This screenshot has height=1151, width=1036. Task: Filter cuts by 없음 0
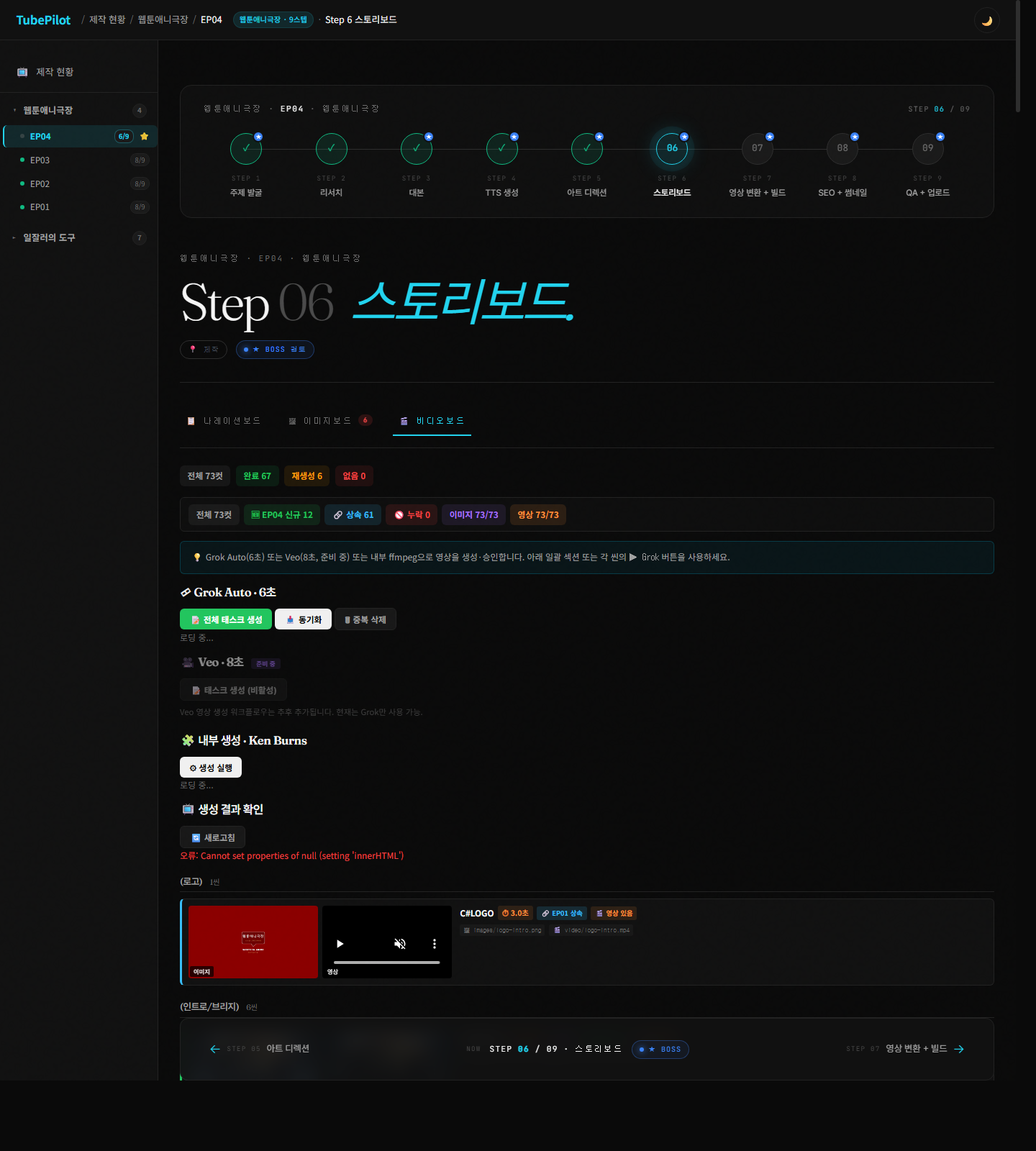point(354,476)
